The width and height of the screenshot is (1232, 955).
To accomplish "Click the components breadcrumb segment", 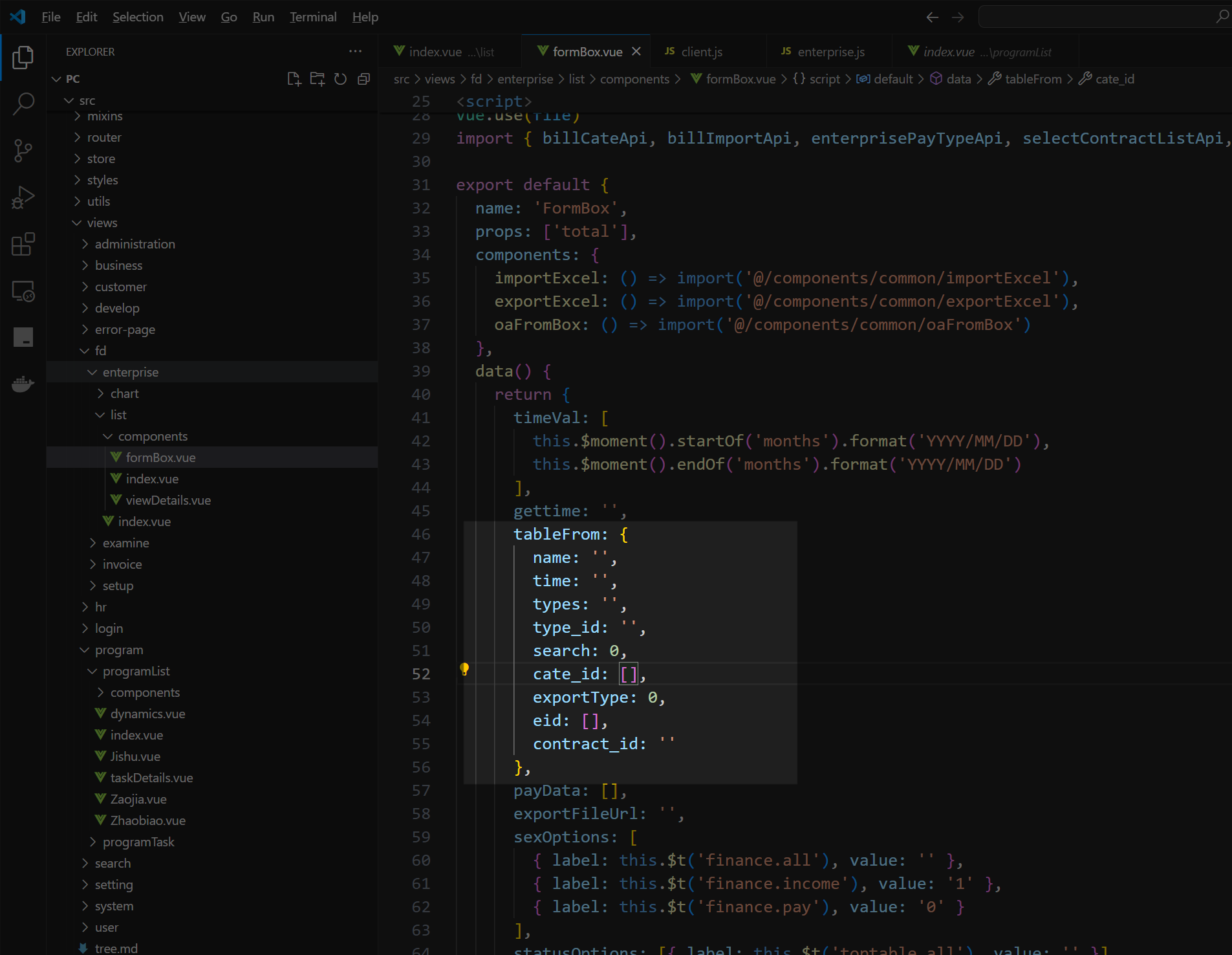I will 634,79.
